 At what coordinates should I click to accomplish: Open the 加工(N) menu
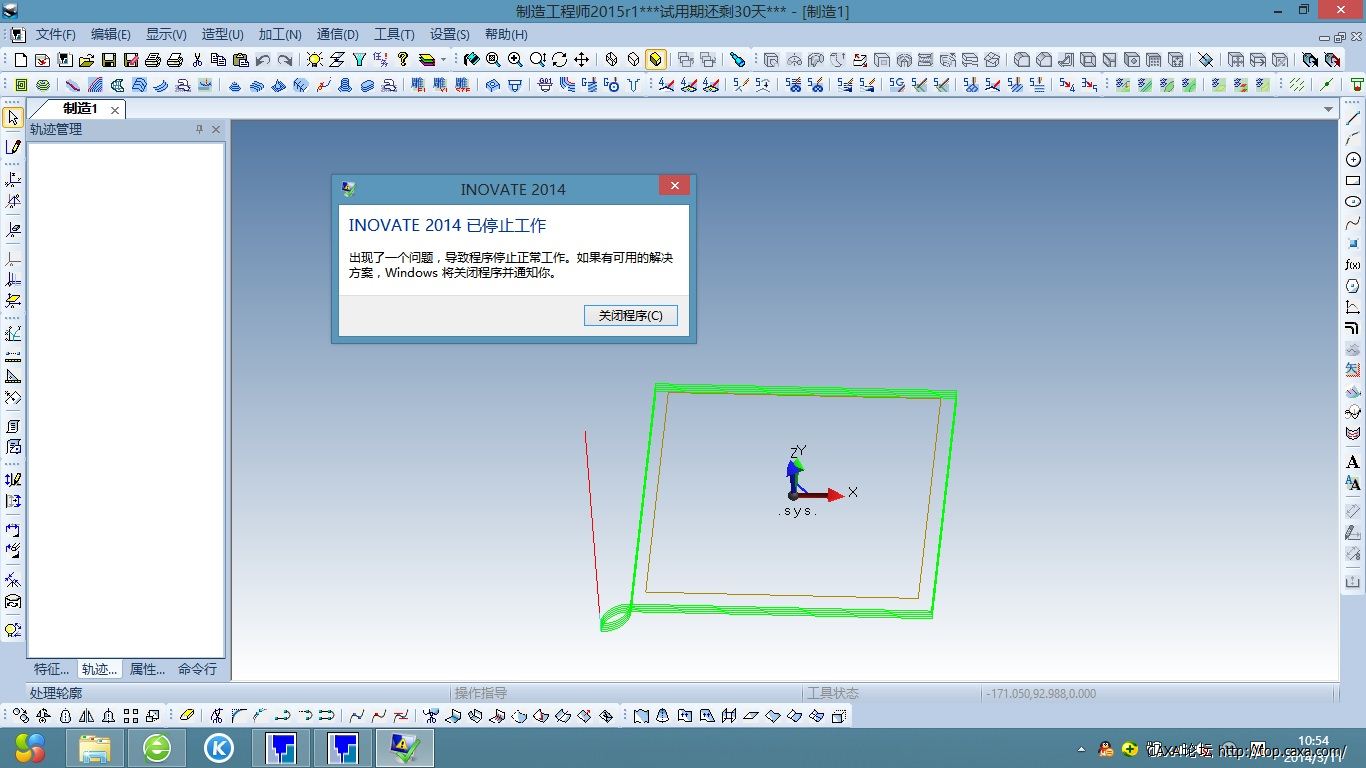(280, 34)
